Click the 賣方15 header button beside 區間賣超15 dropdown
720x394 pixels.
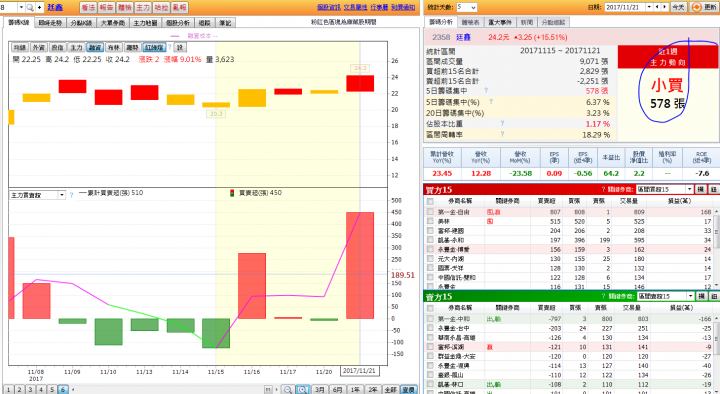(701, 296)
